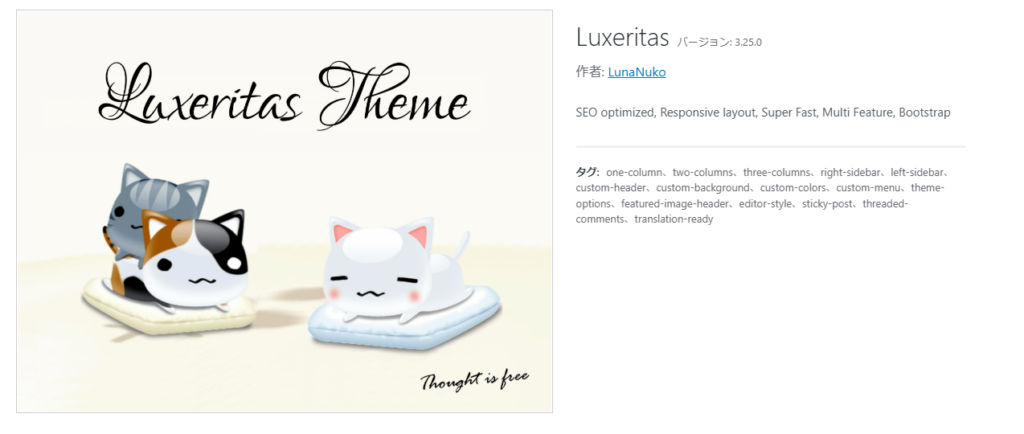Select the right-sidebar tag

tap(850, 173)
